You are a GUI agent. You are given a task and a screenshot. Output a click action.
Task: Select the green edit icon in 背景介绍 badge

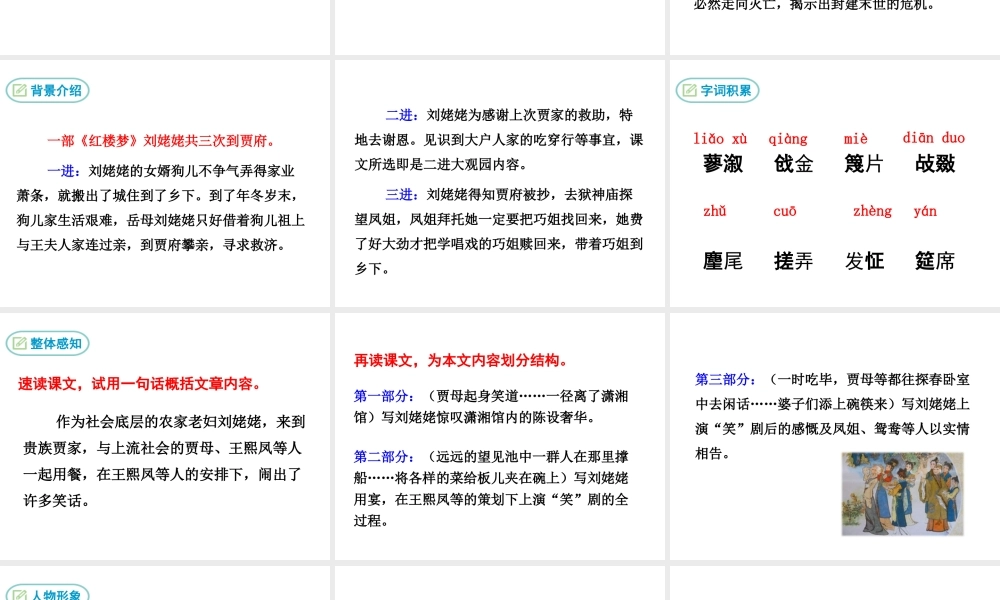pyautogui.click(x=22, y=90)
